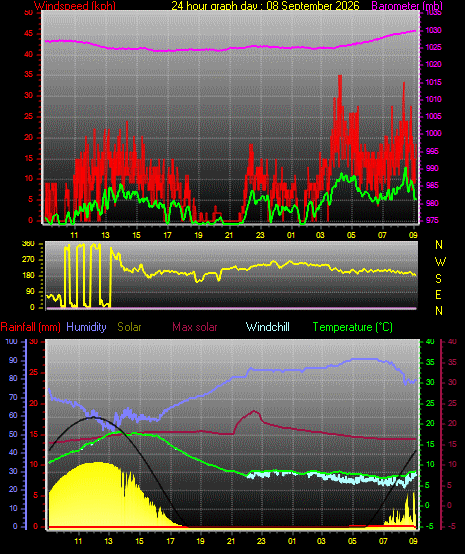Click the 360 mark on wind direction axis
The width and height of the screenshot is (465, 554).
[x=28, y=243]
